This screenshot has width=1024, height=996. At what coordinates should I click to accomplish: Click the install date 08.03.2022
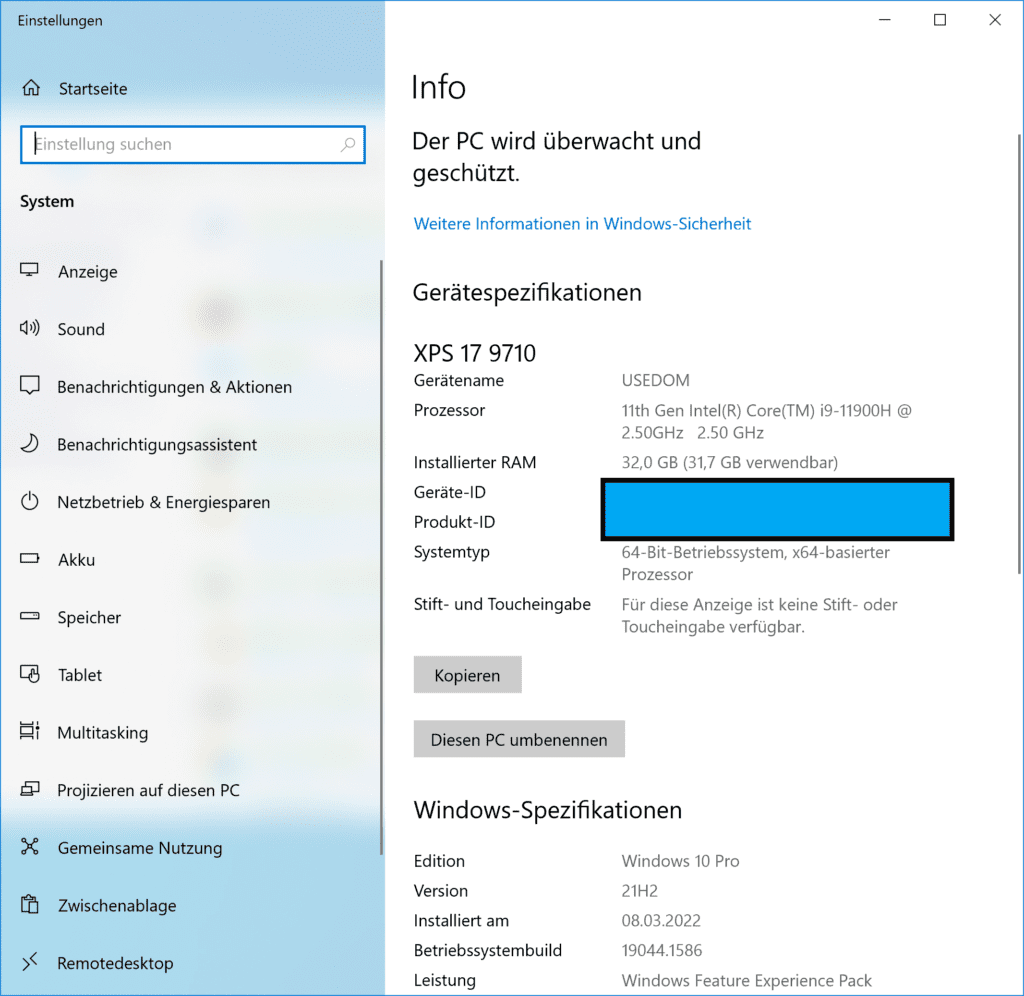click(661, 920)
